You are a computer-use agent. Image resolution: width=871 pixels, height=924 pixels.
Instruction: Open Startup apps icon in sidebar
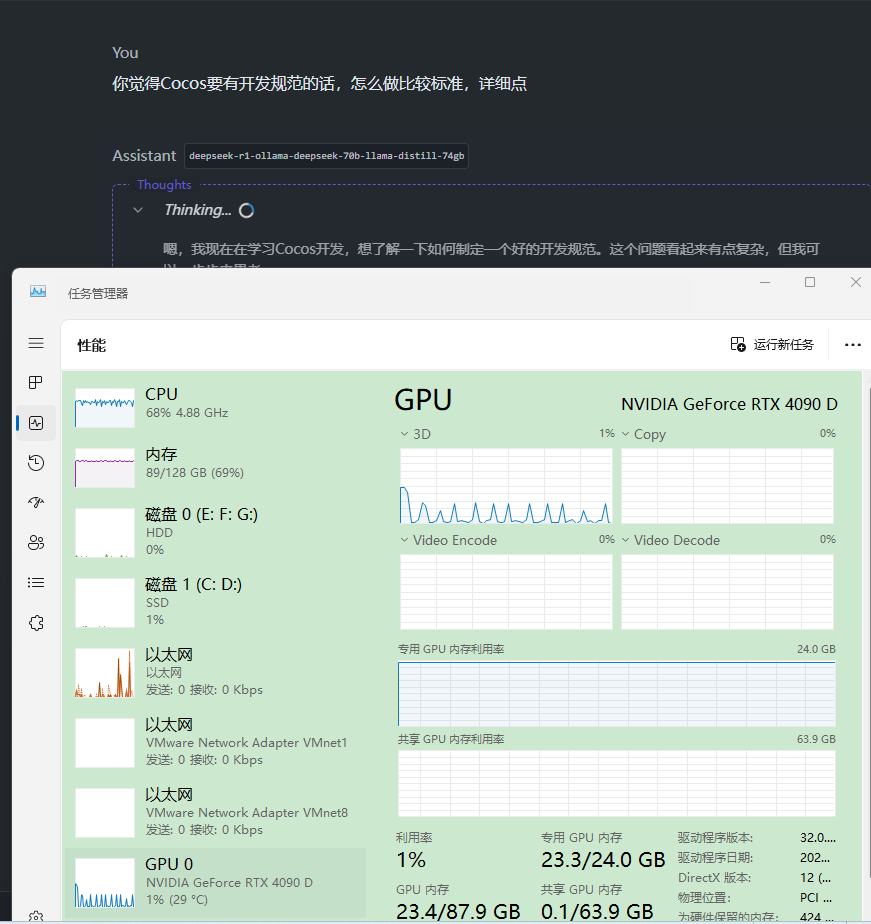click(36, 503)
